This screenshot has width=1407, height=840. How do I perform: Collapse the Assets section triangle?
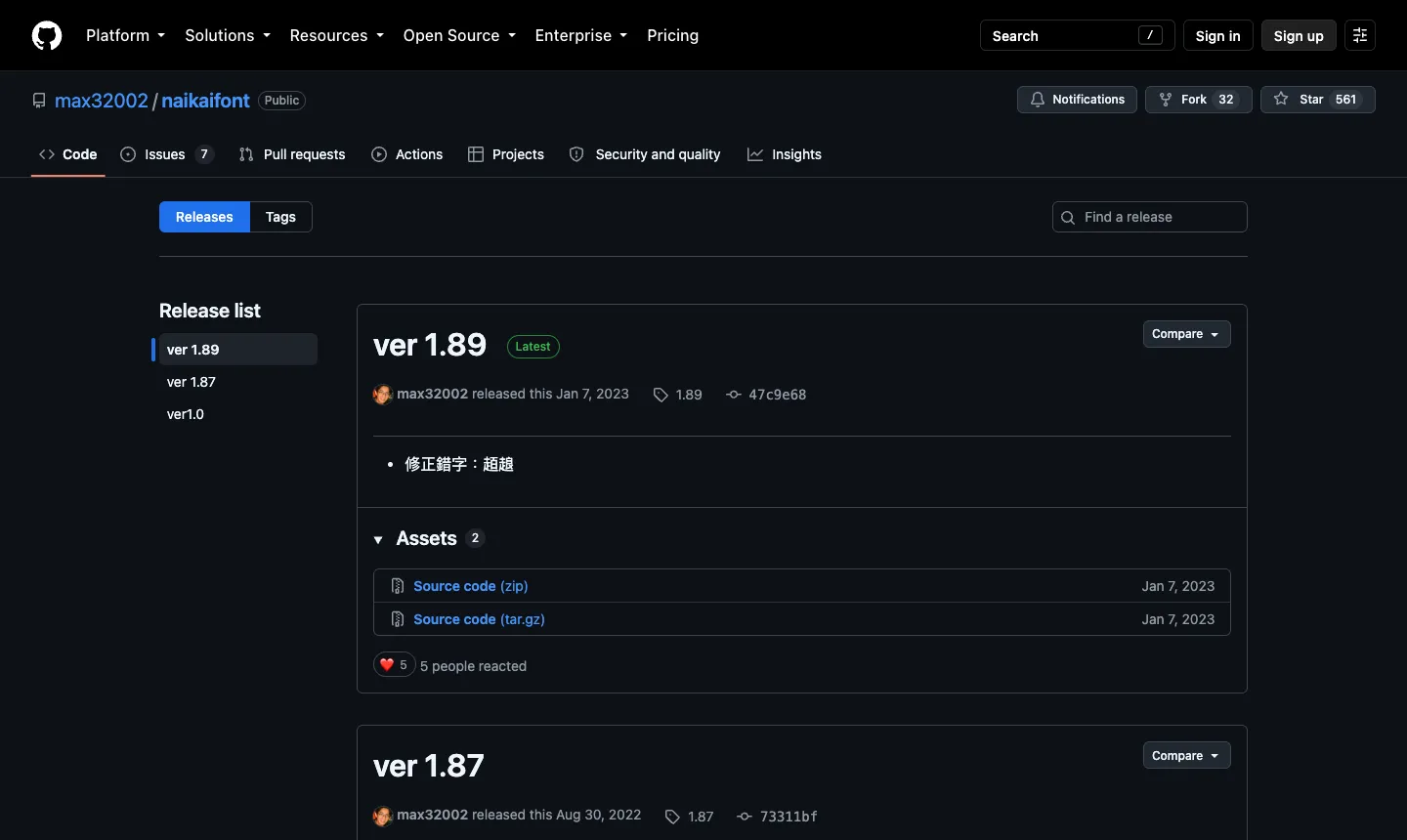(x=378, y=540)
